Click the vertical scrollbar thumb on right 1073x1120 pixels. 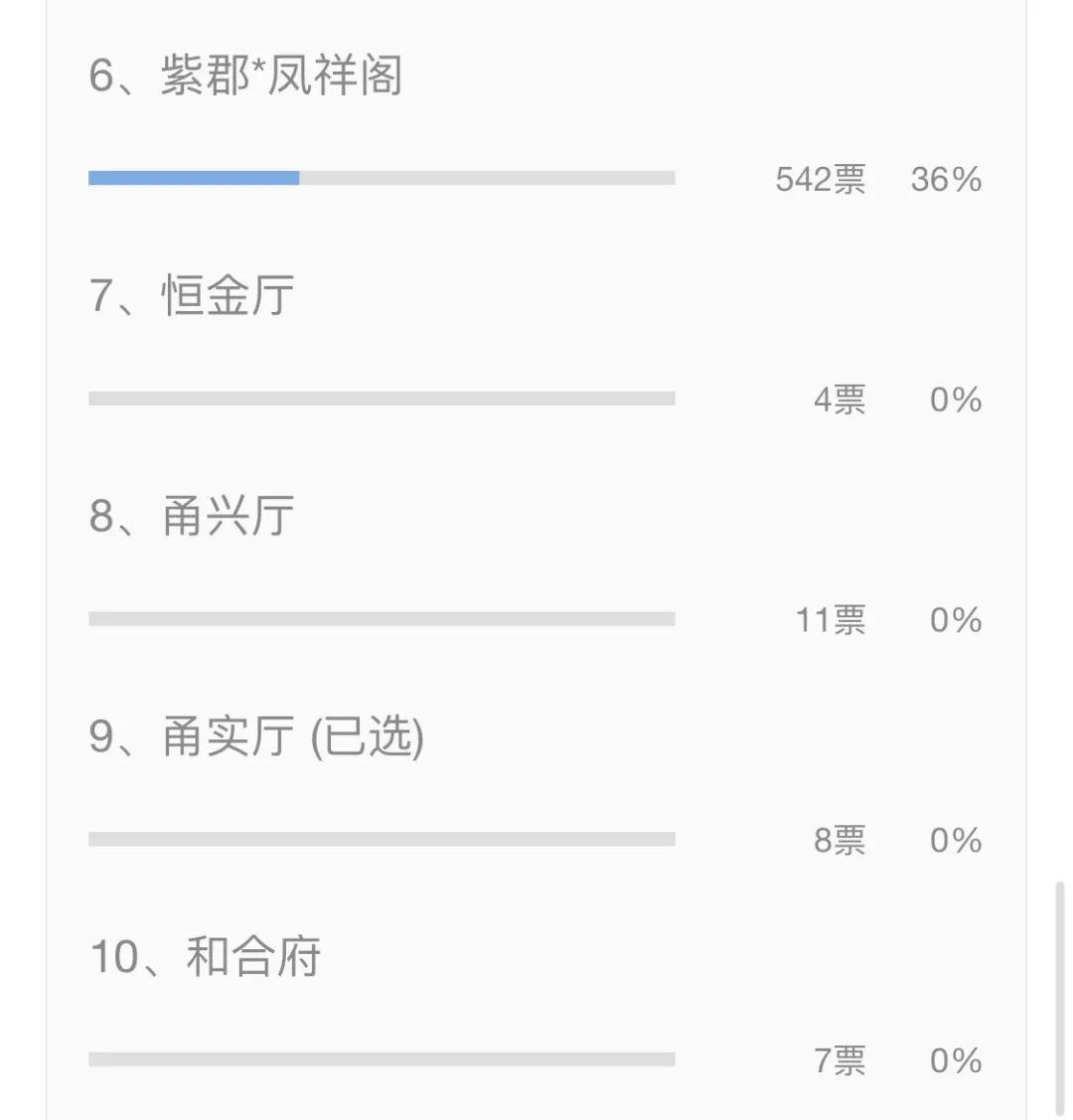(x=1060, y=999)
